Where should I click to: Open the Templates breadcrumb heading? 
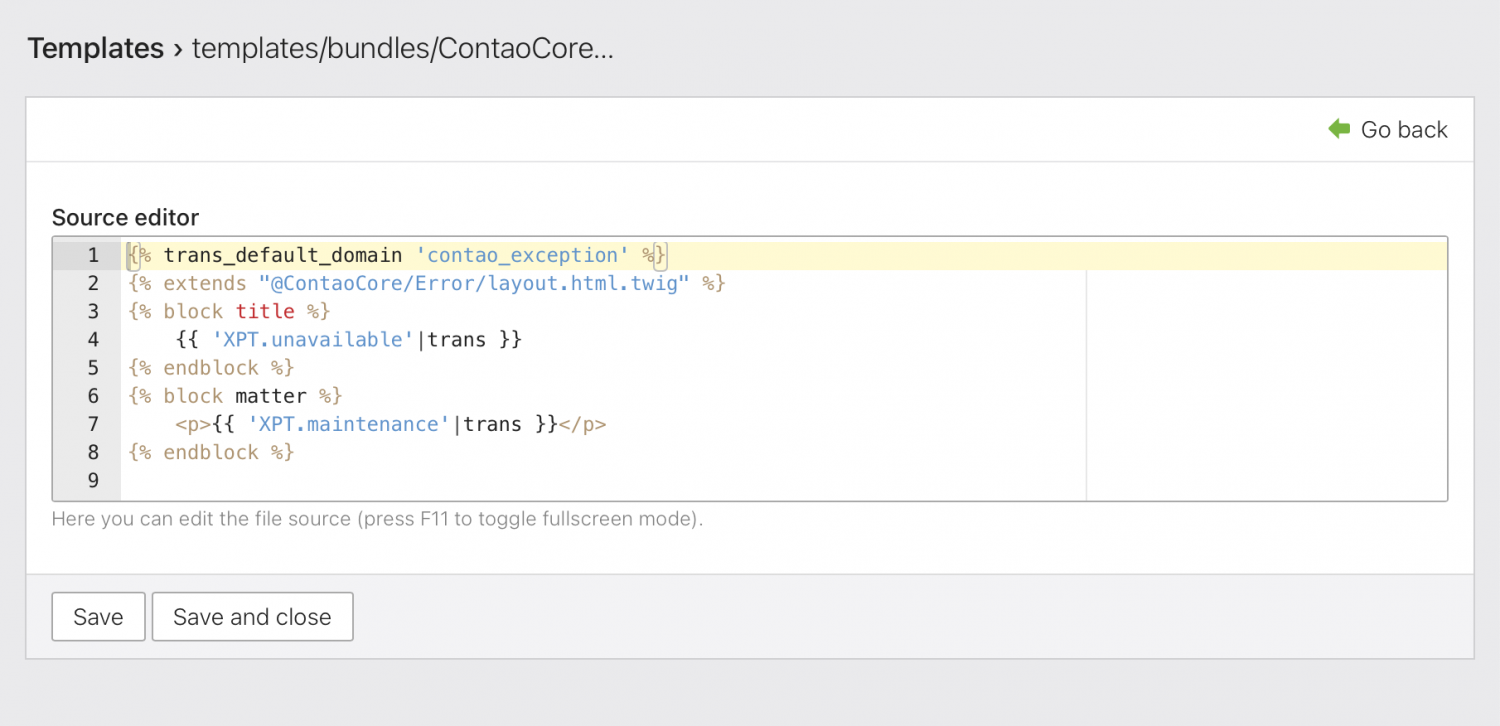tap(95, 48)
